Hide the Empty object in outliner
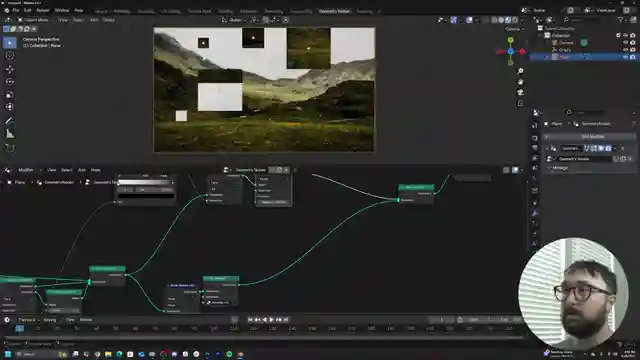640x360 pixels. 625,49
